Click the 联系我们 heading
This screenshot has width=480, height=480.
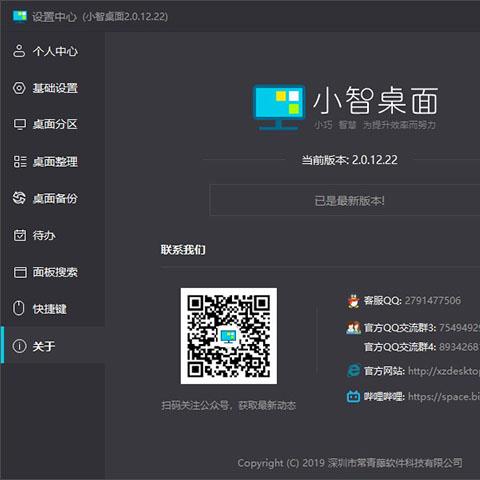click(x=183, y=249)
